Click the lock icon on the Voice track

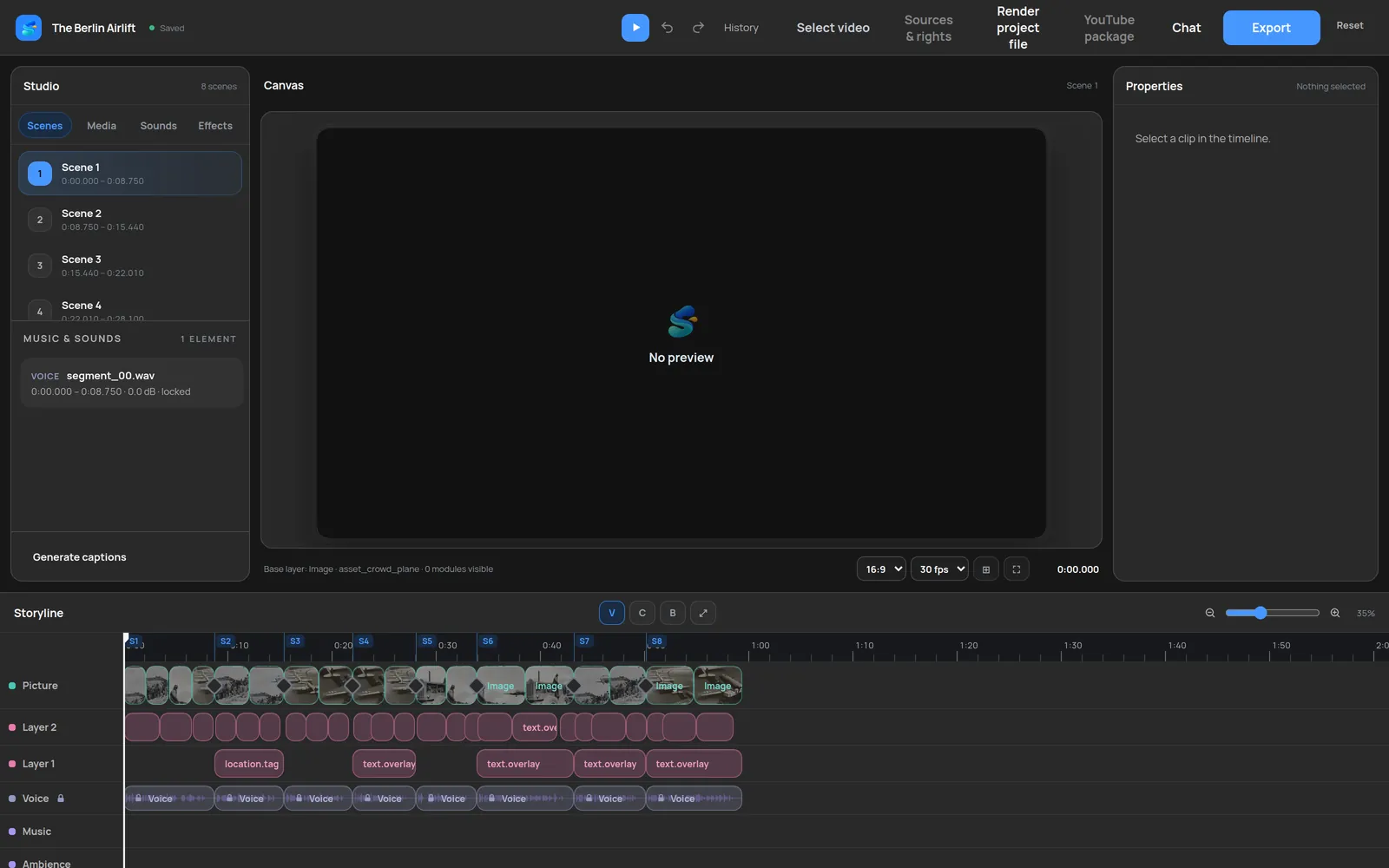pyautogui.click(x=61, y=799)
